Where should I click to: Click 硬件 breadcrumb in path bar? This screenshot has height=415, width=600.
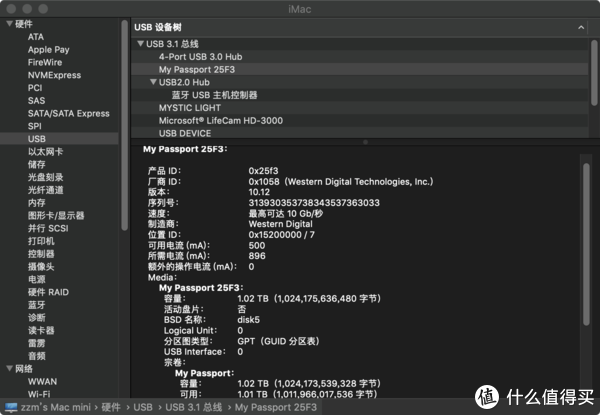111,407
